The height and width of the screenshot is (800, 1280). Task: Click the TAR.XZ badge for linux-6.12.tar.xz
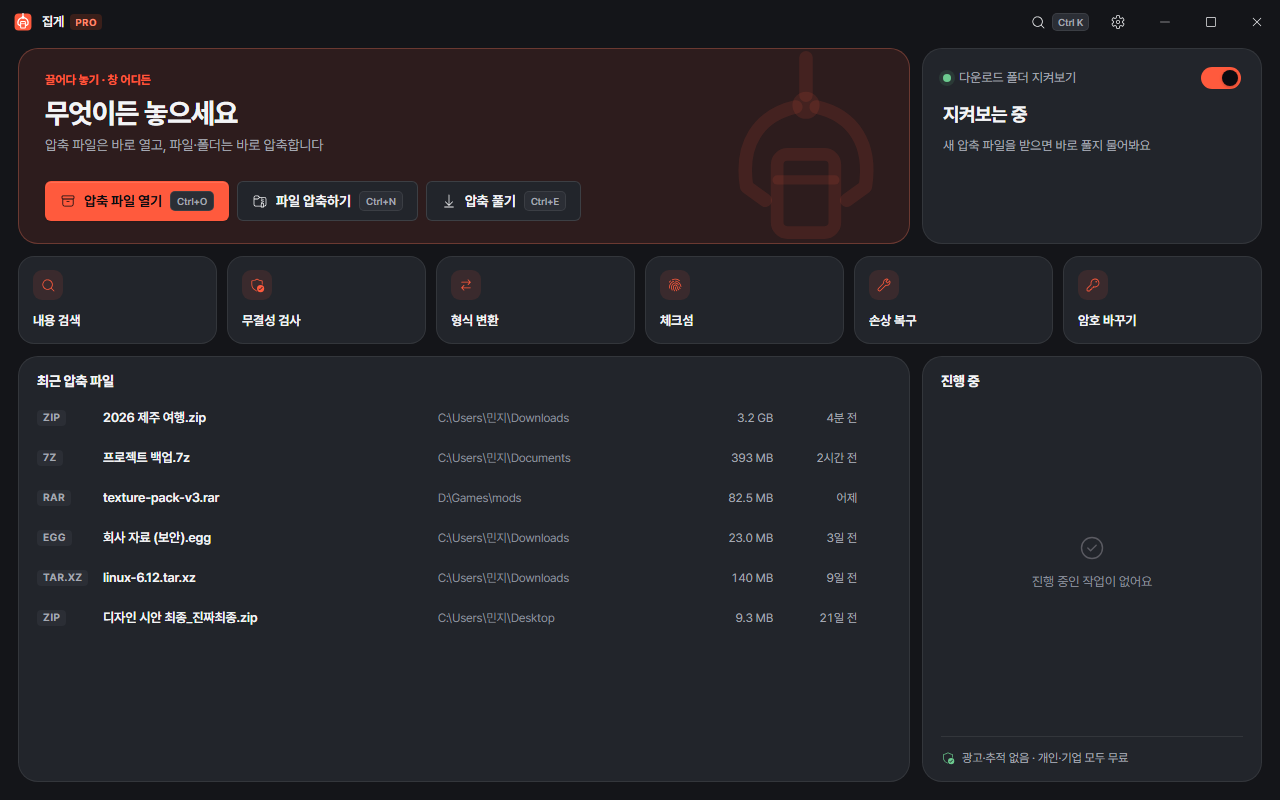[63, 578]
